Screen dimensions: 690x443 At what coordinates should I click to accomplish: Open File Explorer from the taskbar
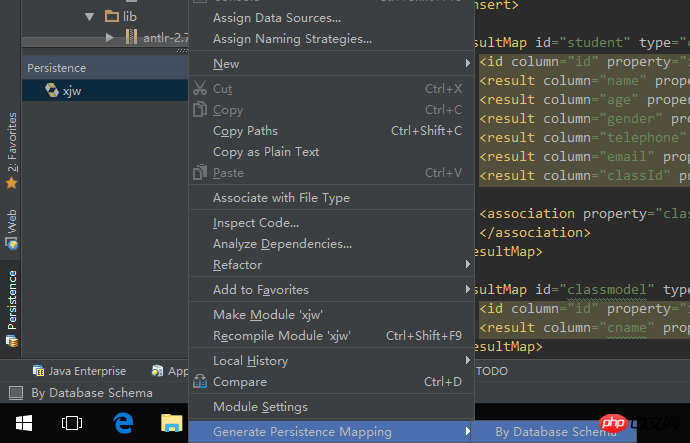click(171, 423)
